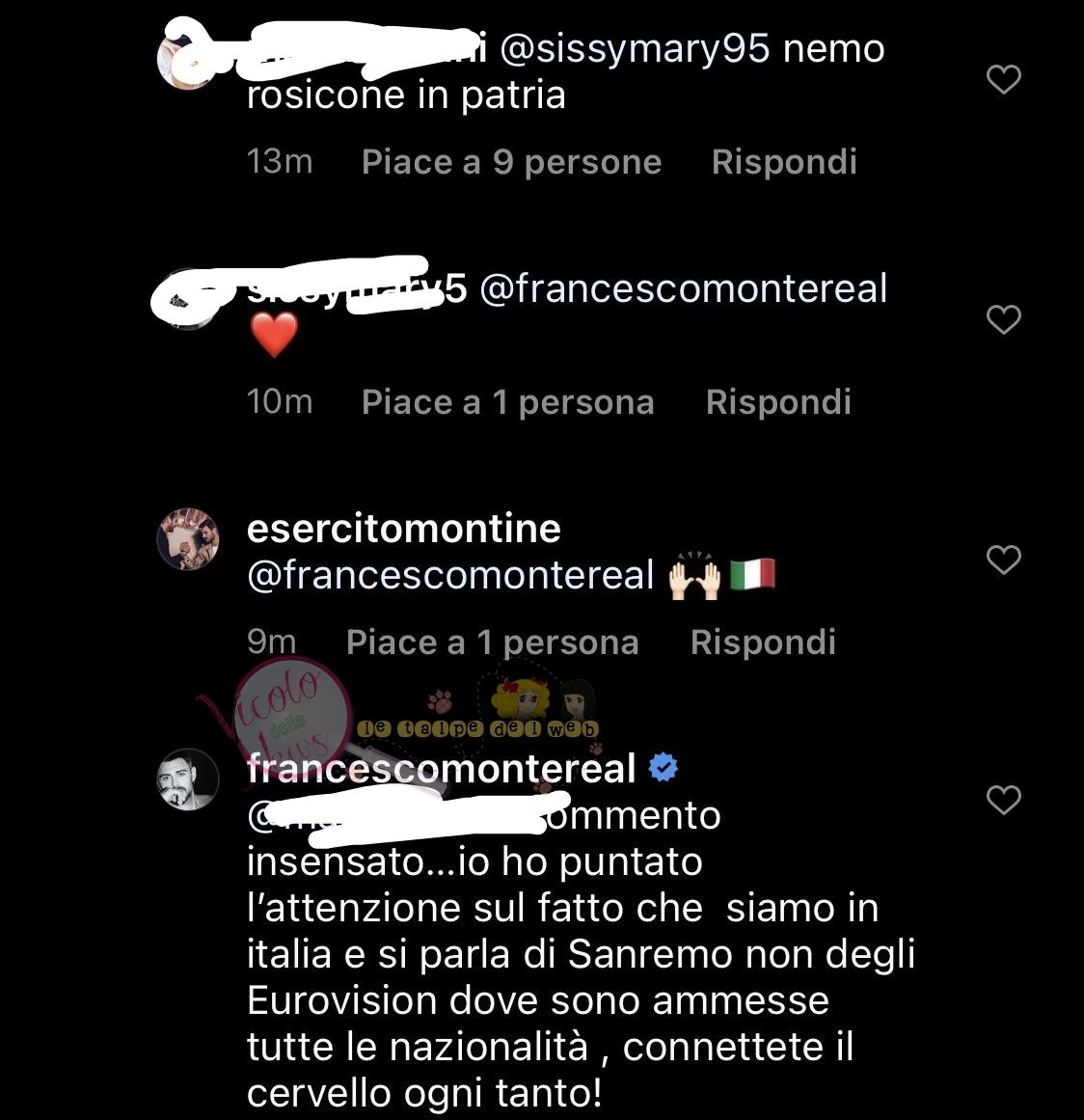The width and height of the screenshot is (1084, 1120).
Task: Open @francescomontereal mention in heart comment
Action: [x=684, y=288]
